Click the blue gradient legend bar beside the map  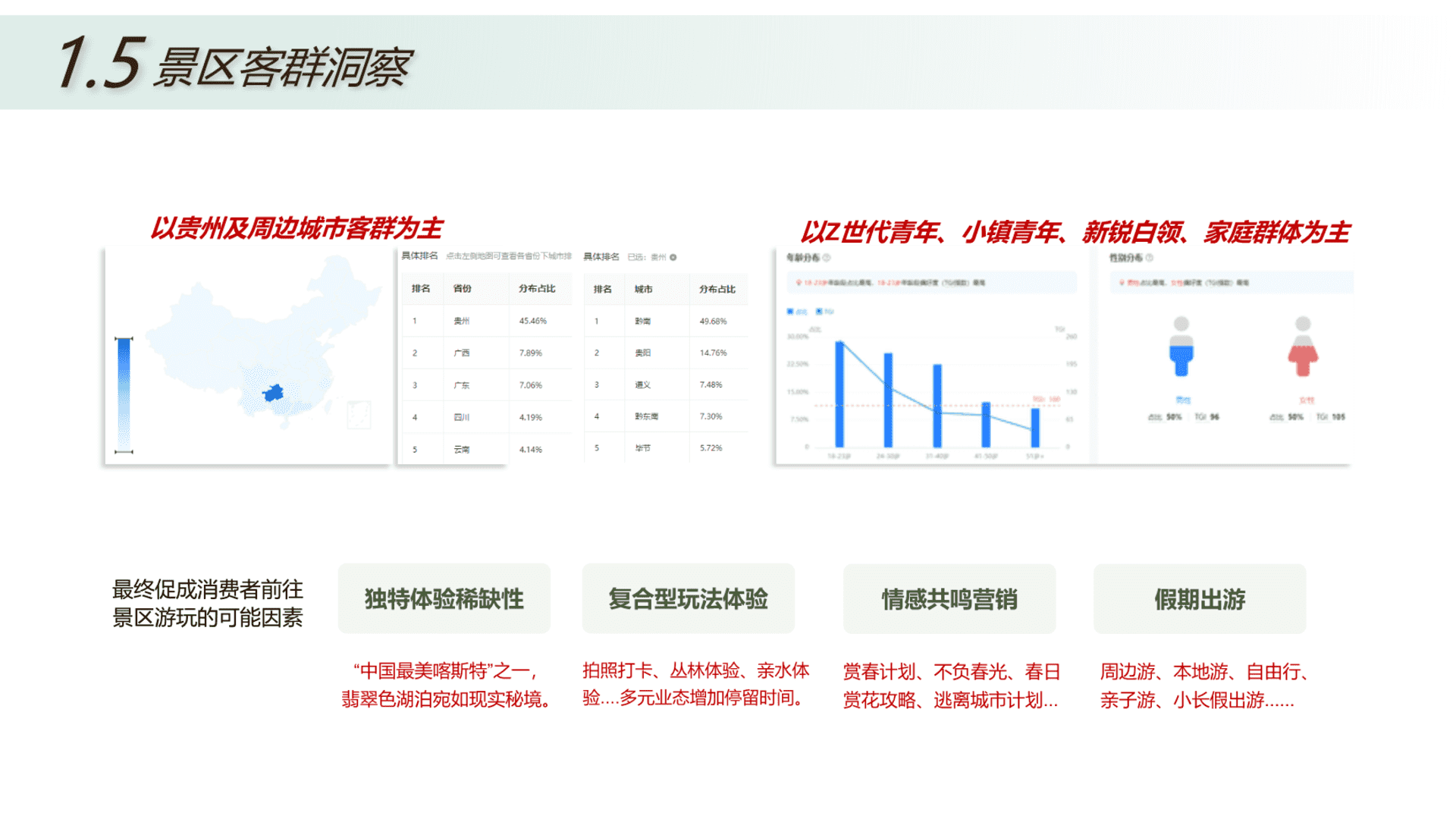click(x=124, y=394)
